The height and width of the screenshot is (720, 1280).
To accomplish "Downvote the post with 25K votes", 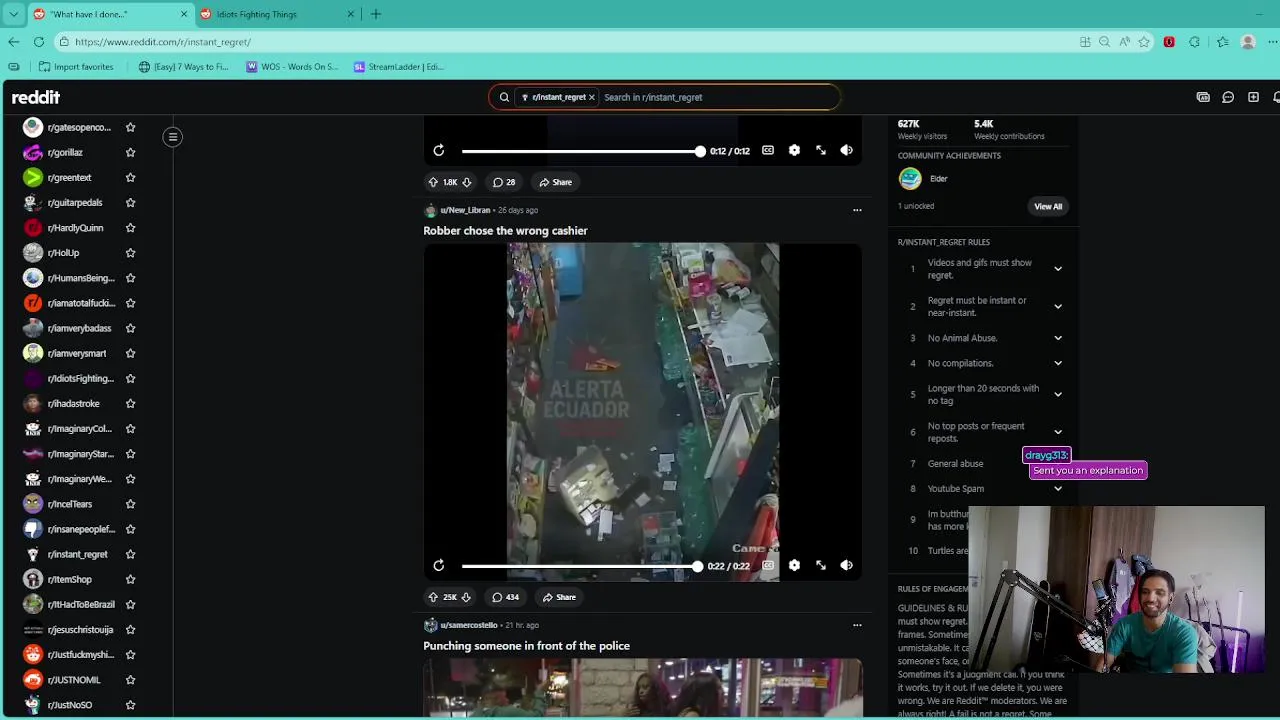I will 466,597.
